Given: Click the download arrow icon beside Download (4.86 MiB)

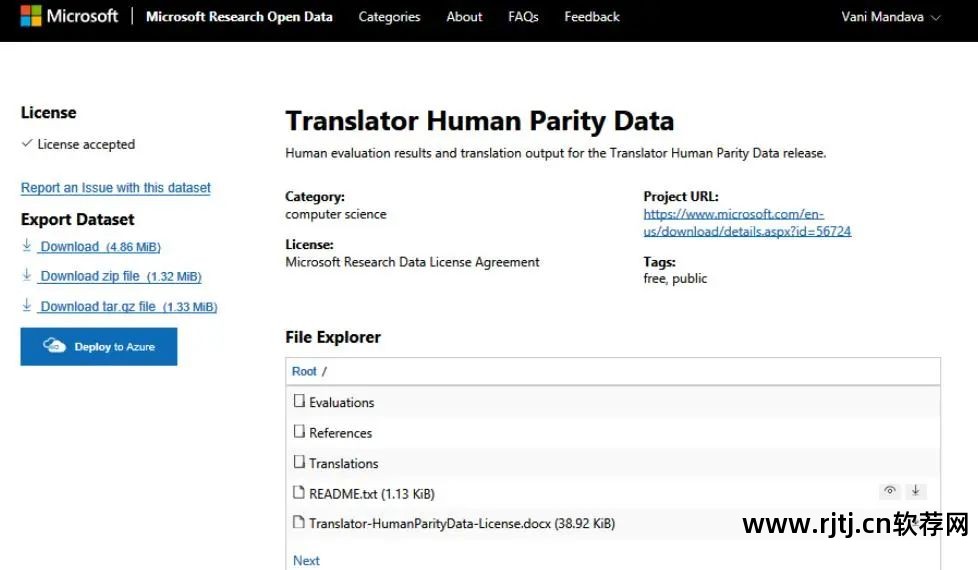Looking at the screenshot, I should point(27,245).
